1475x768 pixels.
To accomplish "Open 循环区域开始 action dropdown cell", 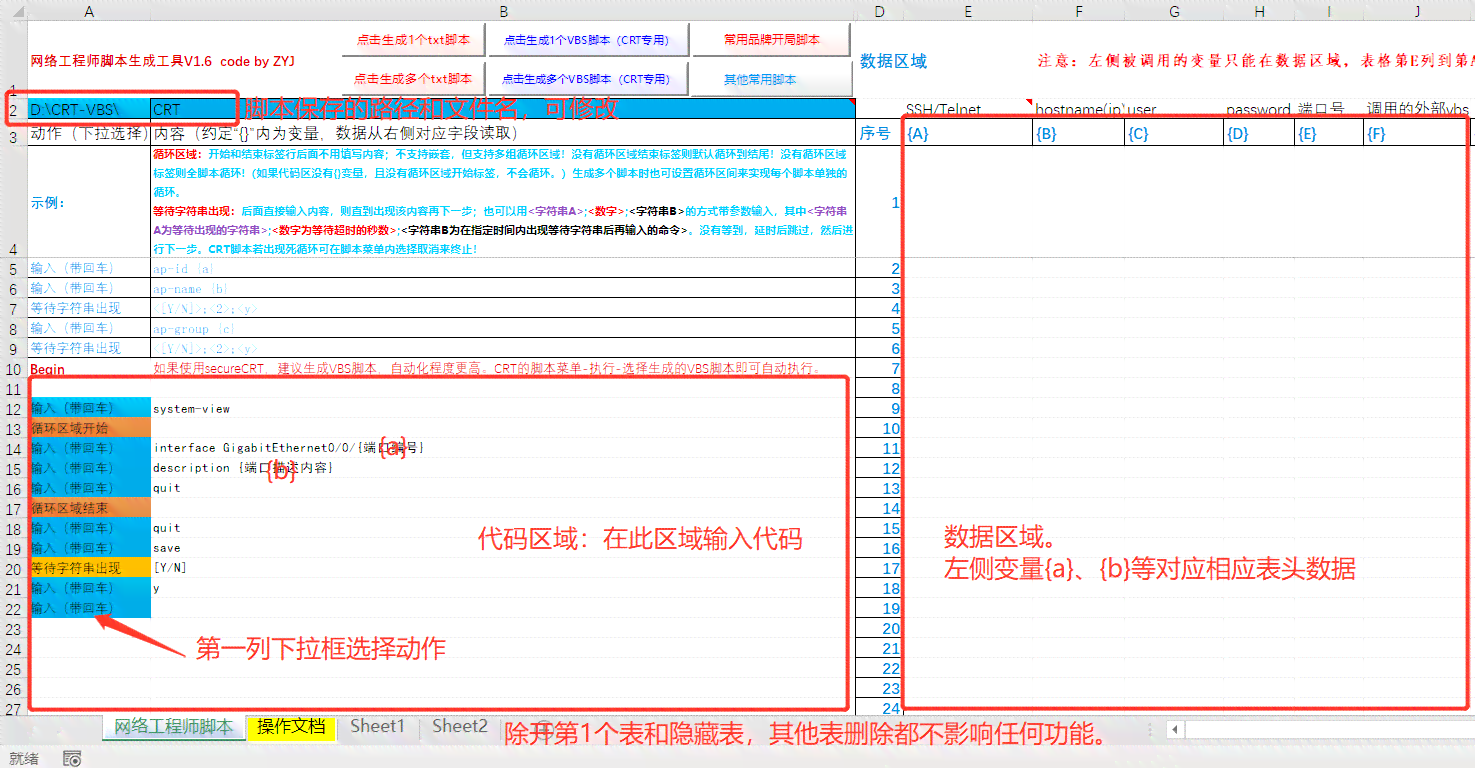I will point(90,428).
